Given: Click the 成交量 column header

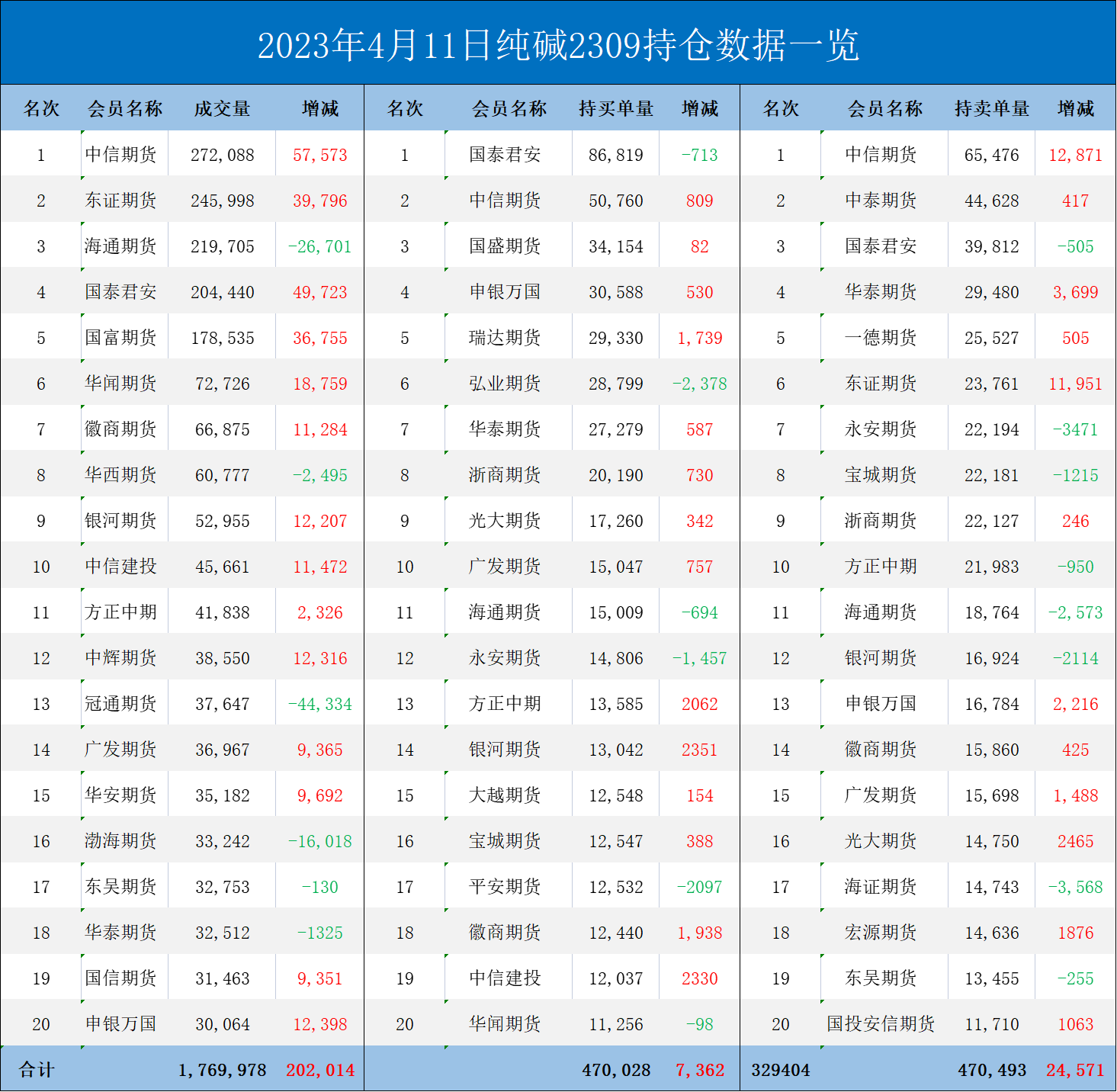Looking at the screenshot, I should coord(222,109).
